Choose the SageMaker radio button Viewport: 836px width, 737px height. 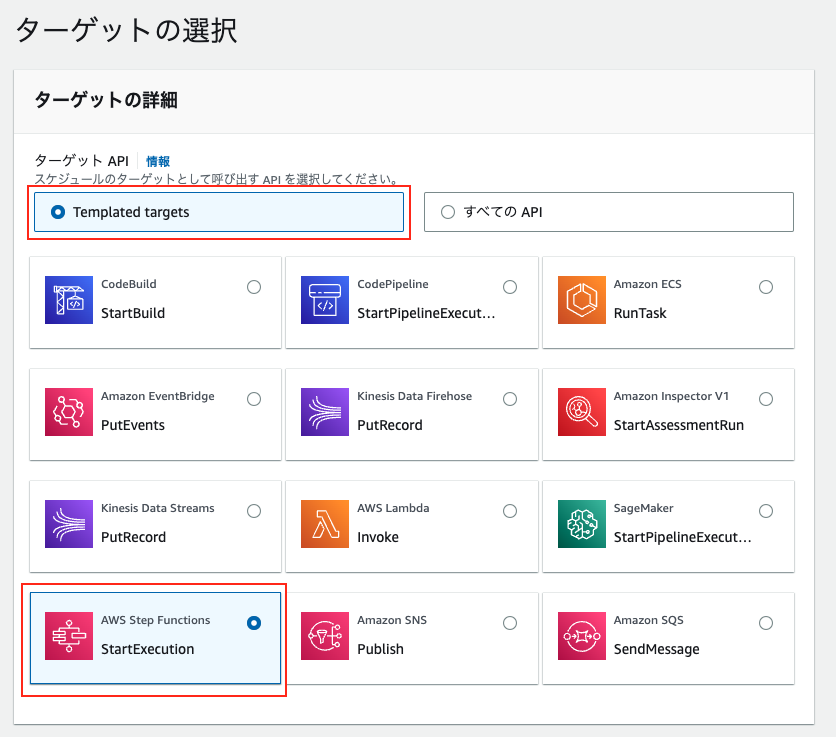pyautogui.click(x=766, y=511)
